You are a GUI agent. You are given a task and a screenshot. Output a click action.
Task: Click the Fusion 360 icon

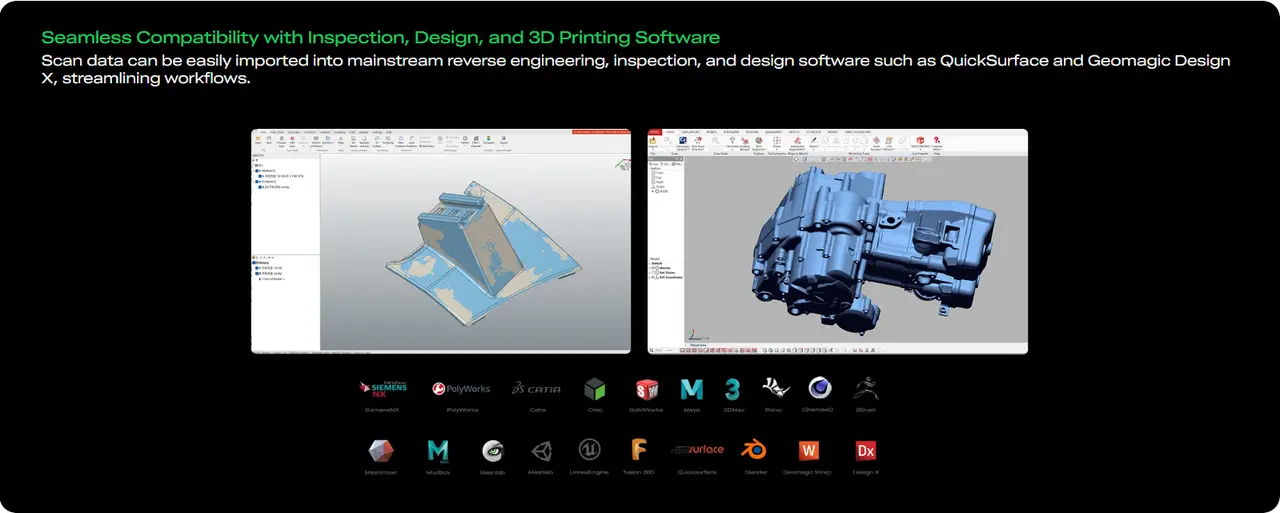tap(638, 451)
